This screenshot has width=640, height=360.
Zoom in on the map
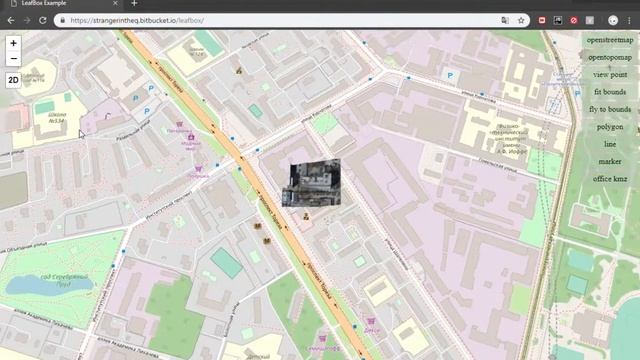pyautogui.click(x=13, y=43)
